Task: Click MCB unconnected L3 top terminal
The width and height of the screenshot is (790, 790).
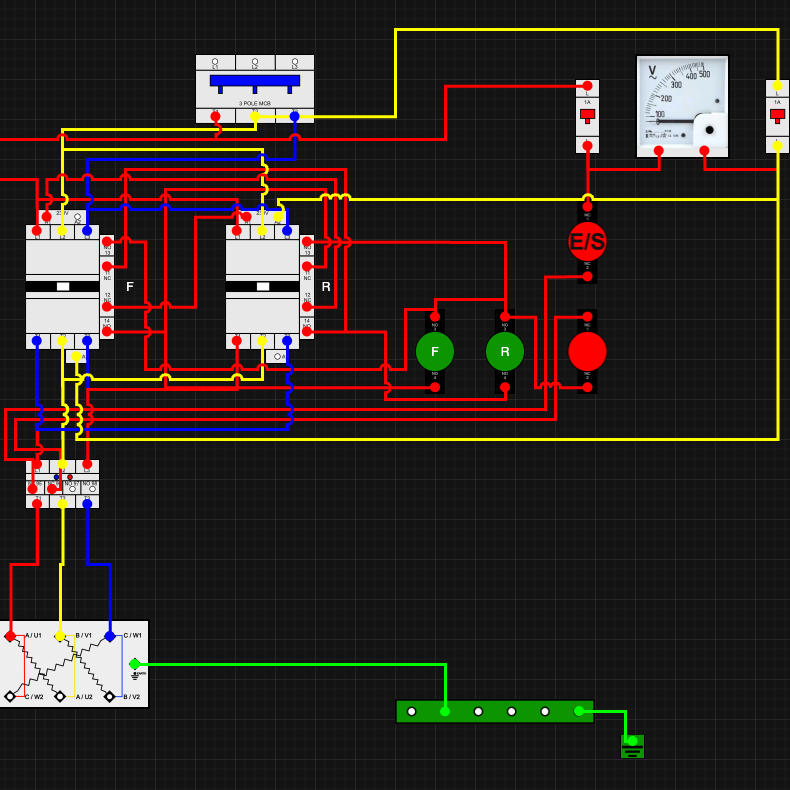Action: [x=295, y=61]
